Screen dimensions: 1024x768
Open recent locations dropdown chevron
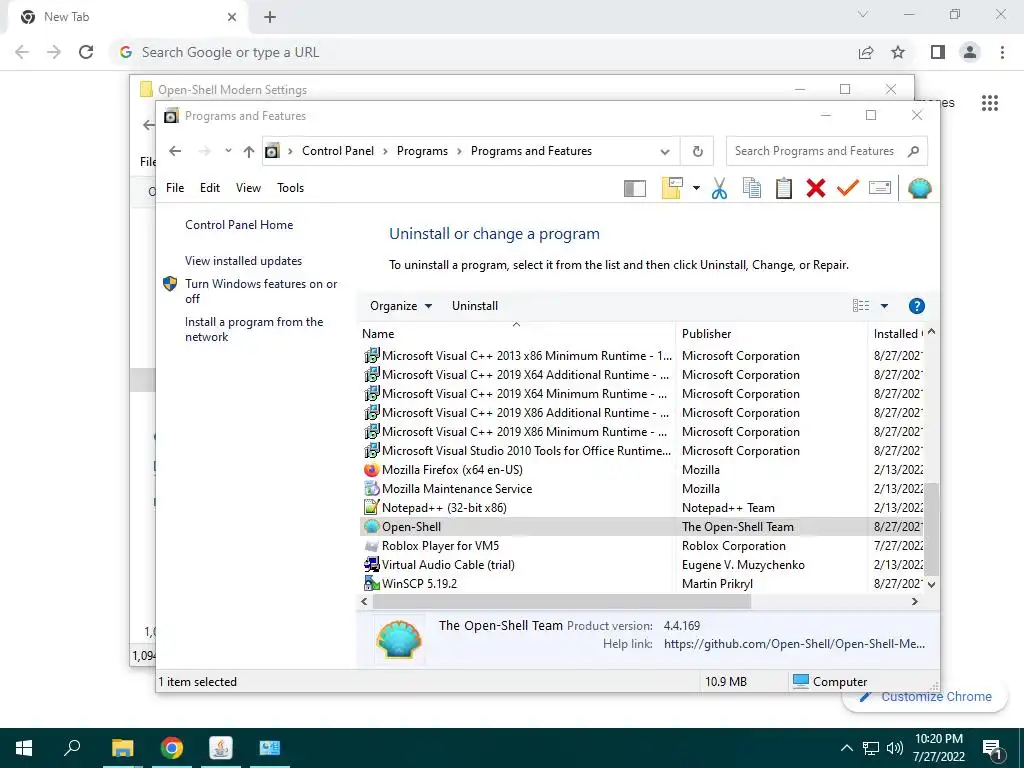point(228,151)
